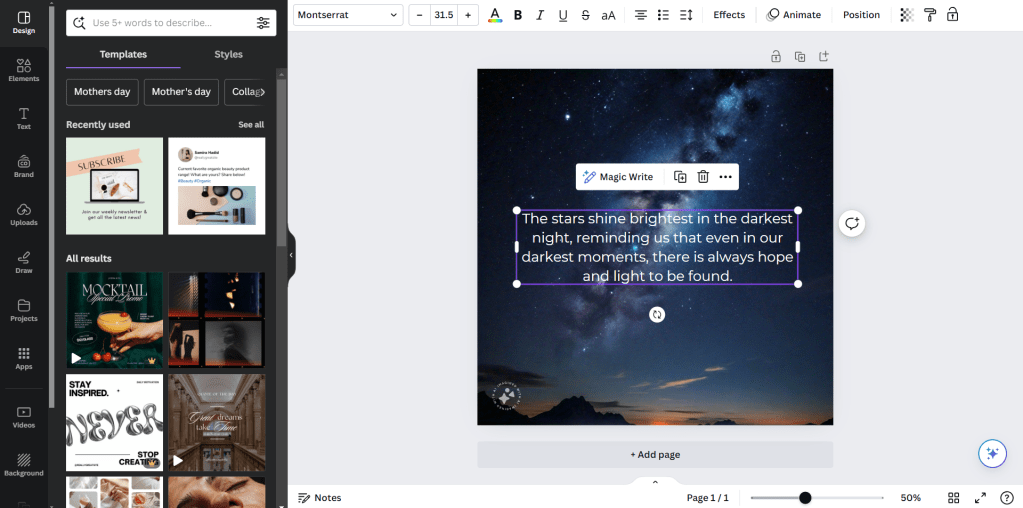Image resolution: width=1023 pixels, height=508 pixels.
Task: Open more options on floating text toolbar
Action: coord(726,177)
